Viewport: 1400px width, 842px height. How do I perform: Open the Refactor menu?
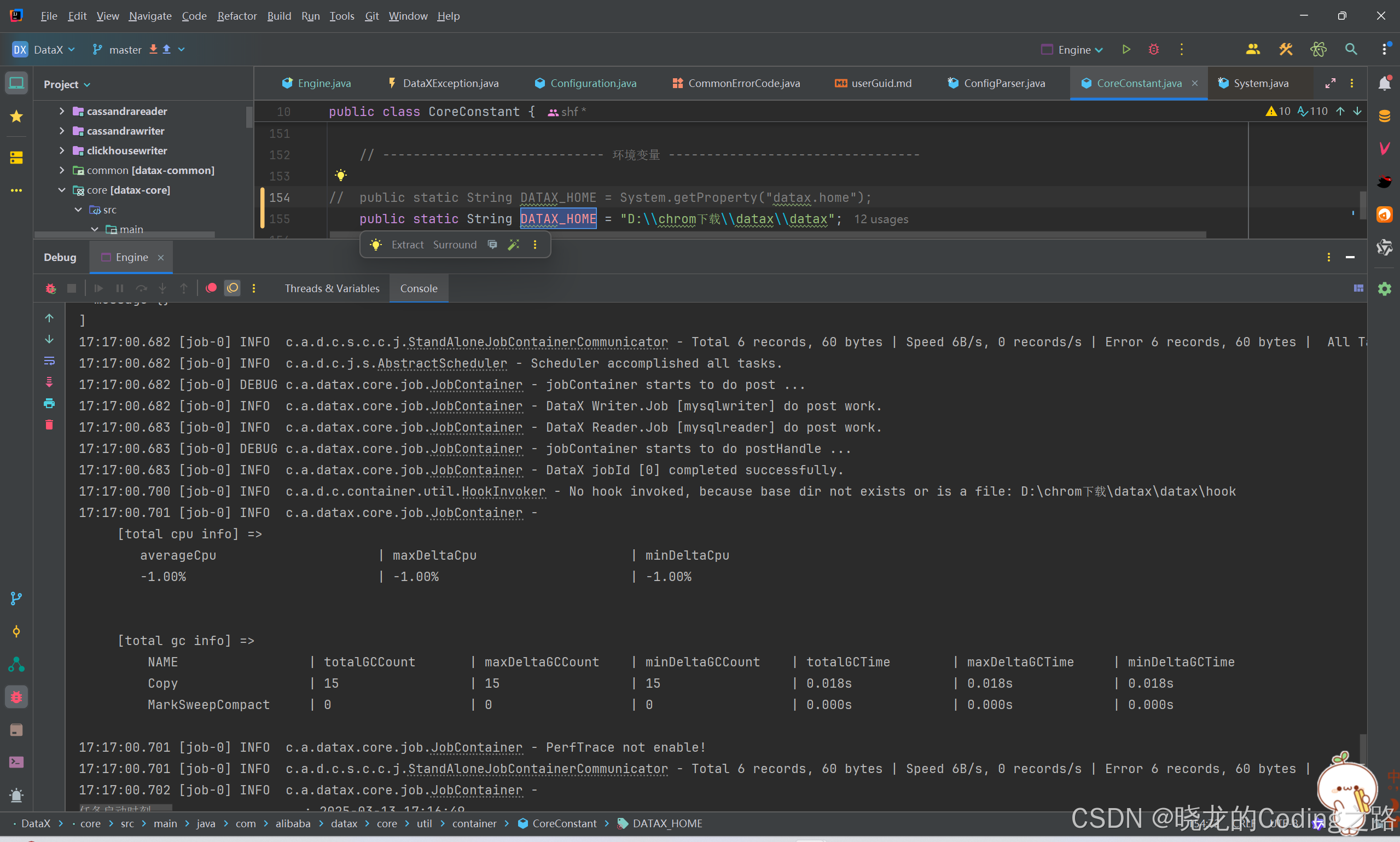[236, 16]
